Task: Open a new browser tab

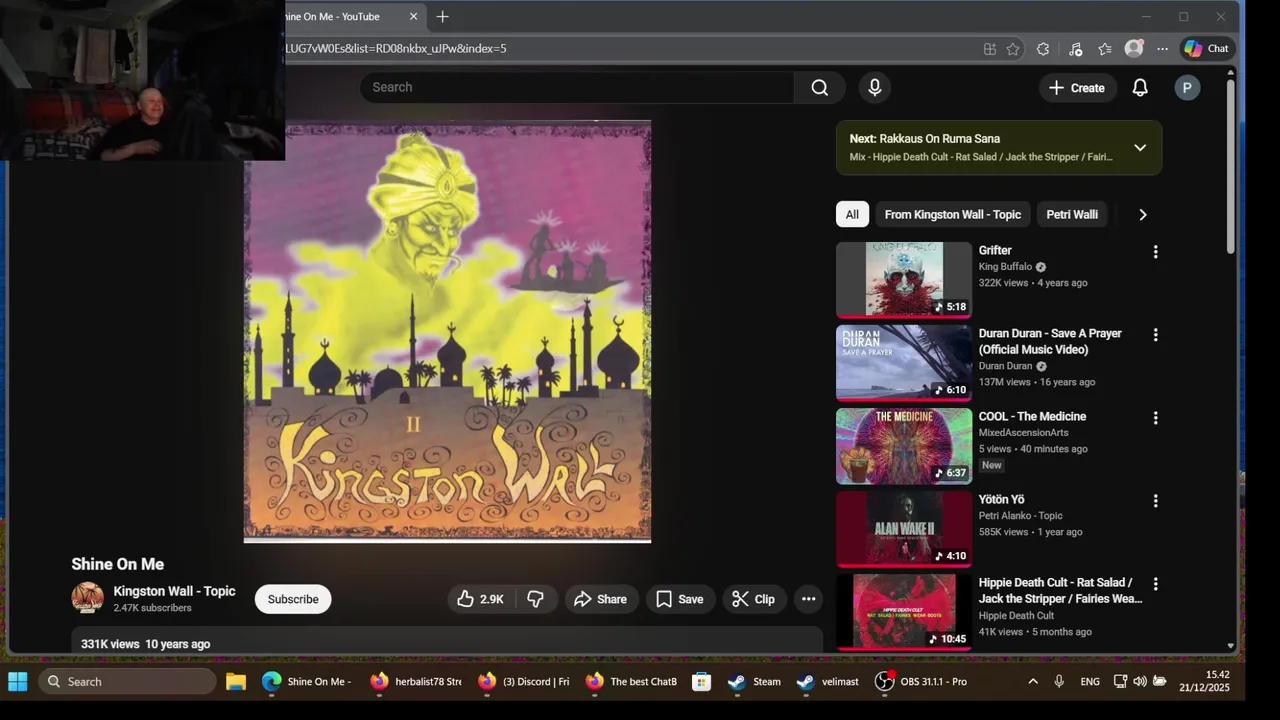Action: 442,16
